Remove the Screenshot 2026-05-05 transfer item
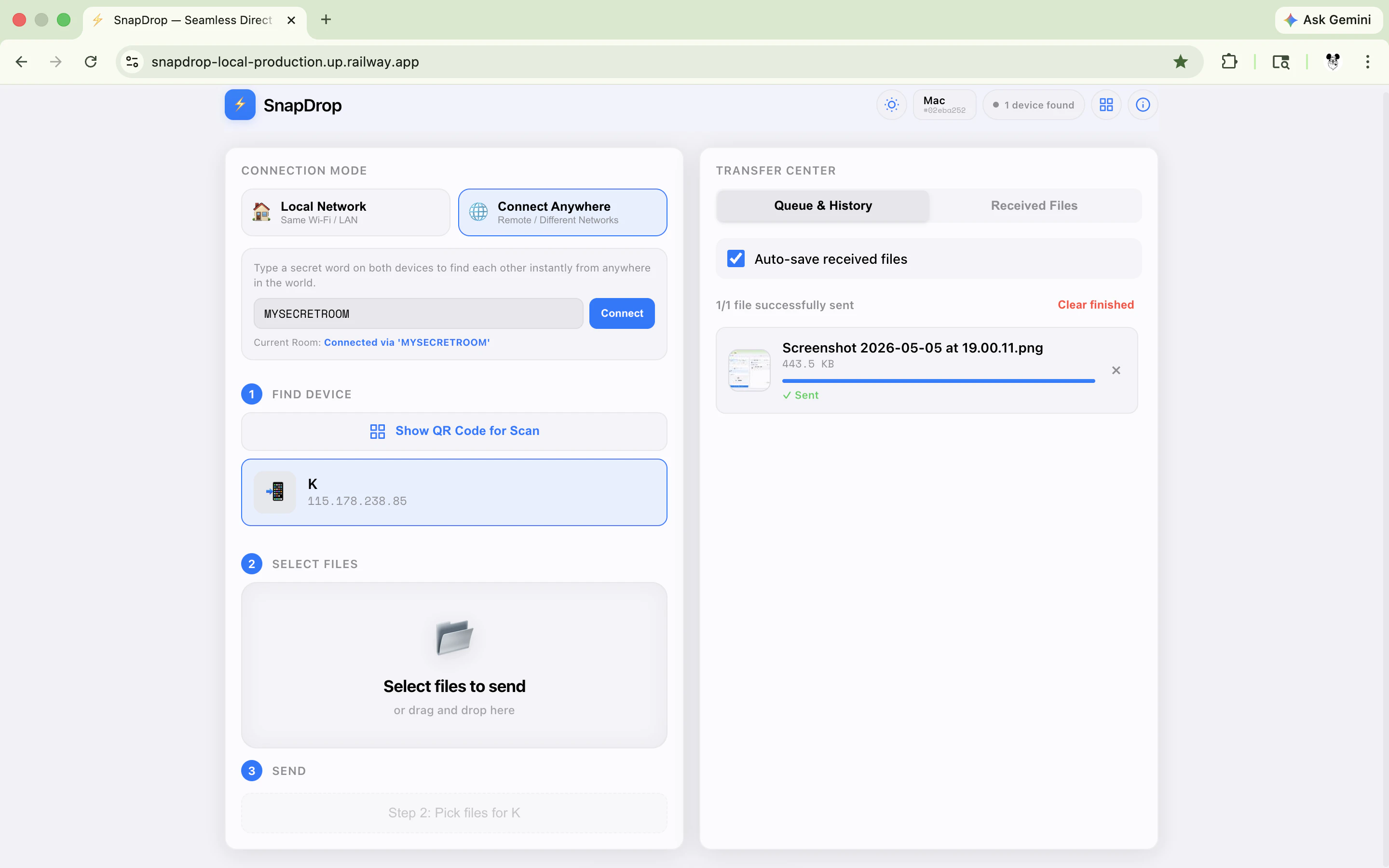The height and width of the screenshot is (868, 1389). [1116, 370]
